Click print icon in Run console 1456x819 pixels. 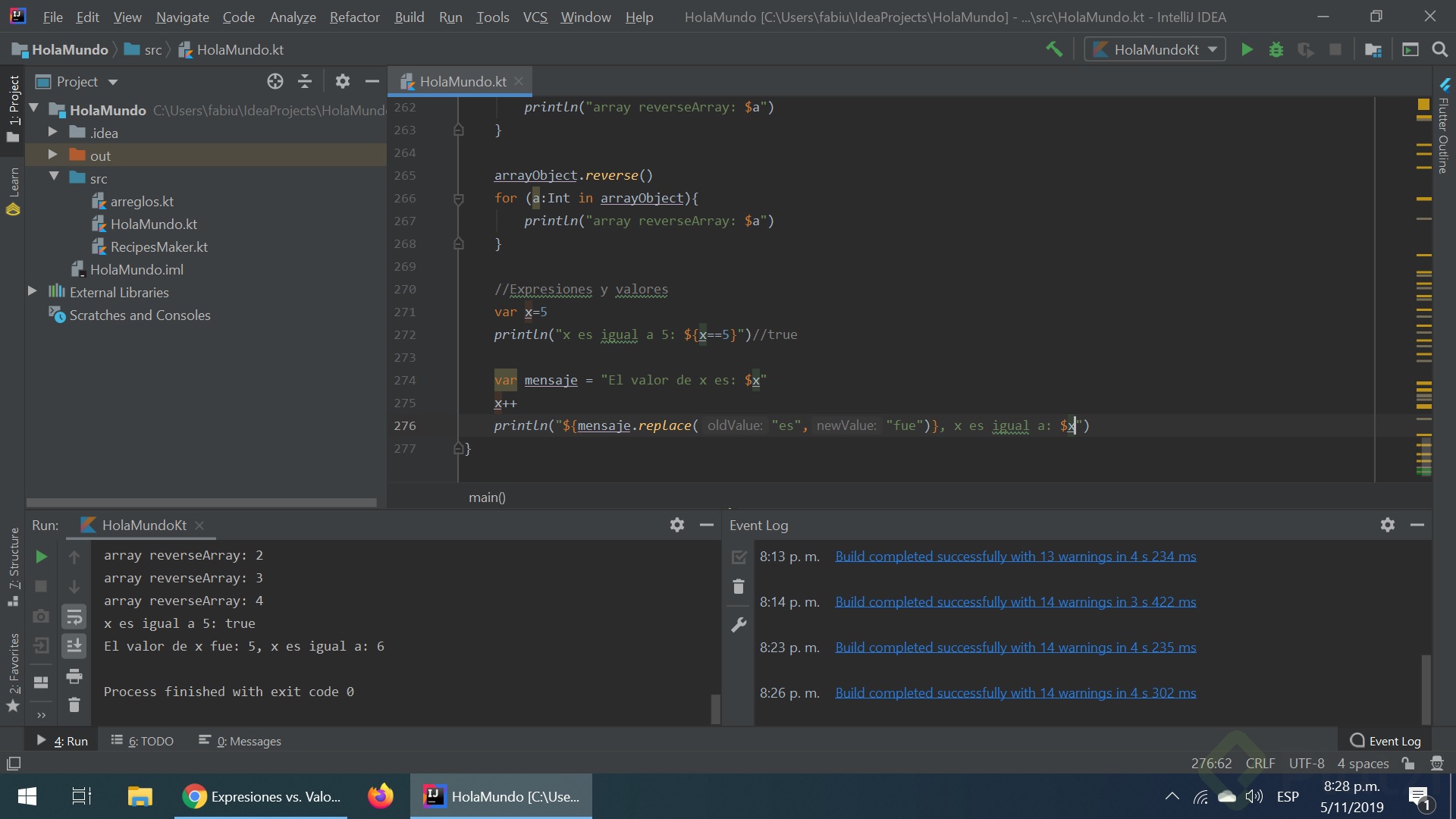[74, 676]
